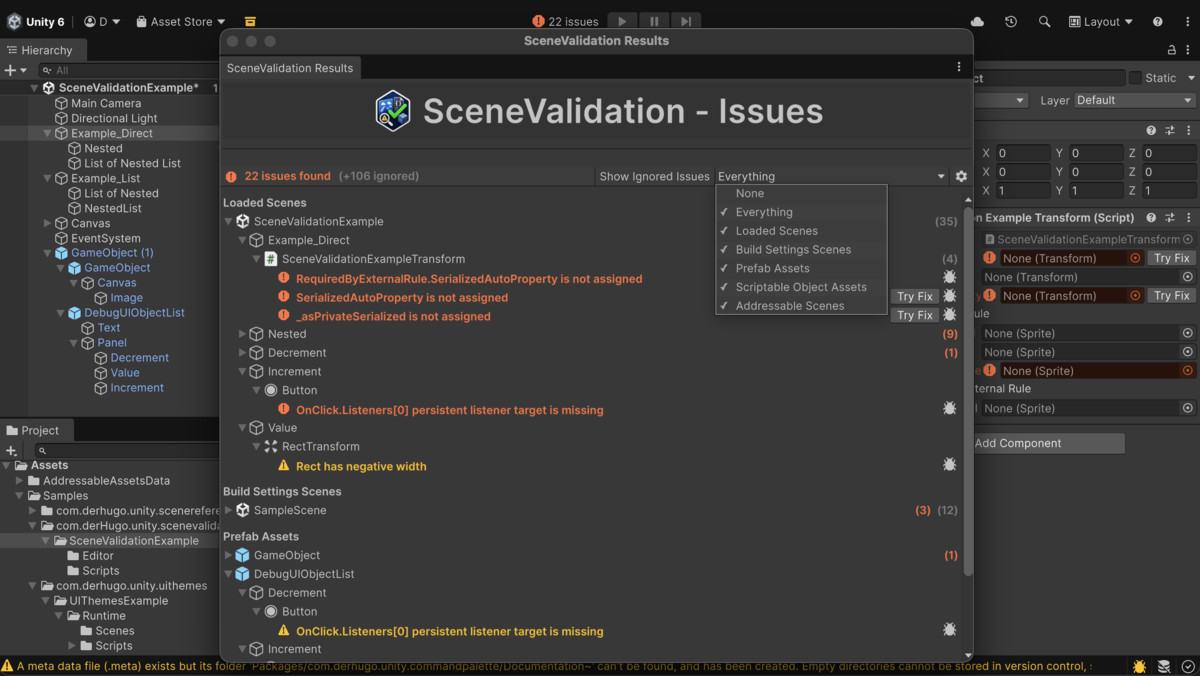This screenshot has width=1200, height=676.
Task: Click the plus icon in the Hierarchy panel
Action: pyautogui.click(x=10, y=70)
